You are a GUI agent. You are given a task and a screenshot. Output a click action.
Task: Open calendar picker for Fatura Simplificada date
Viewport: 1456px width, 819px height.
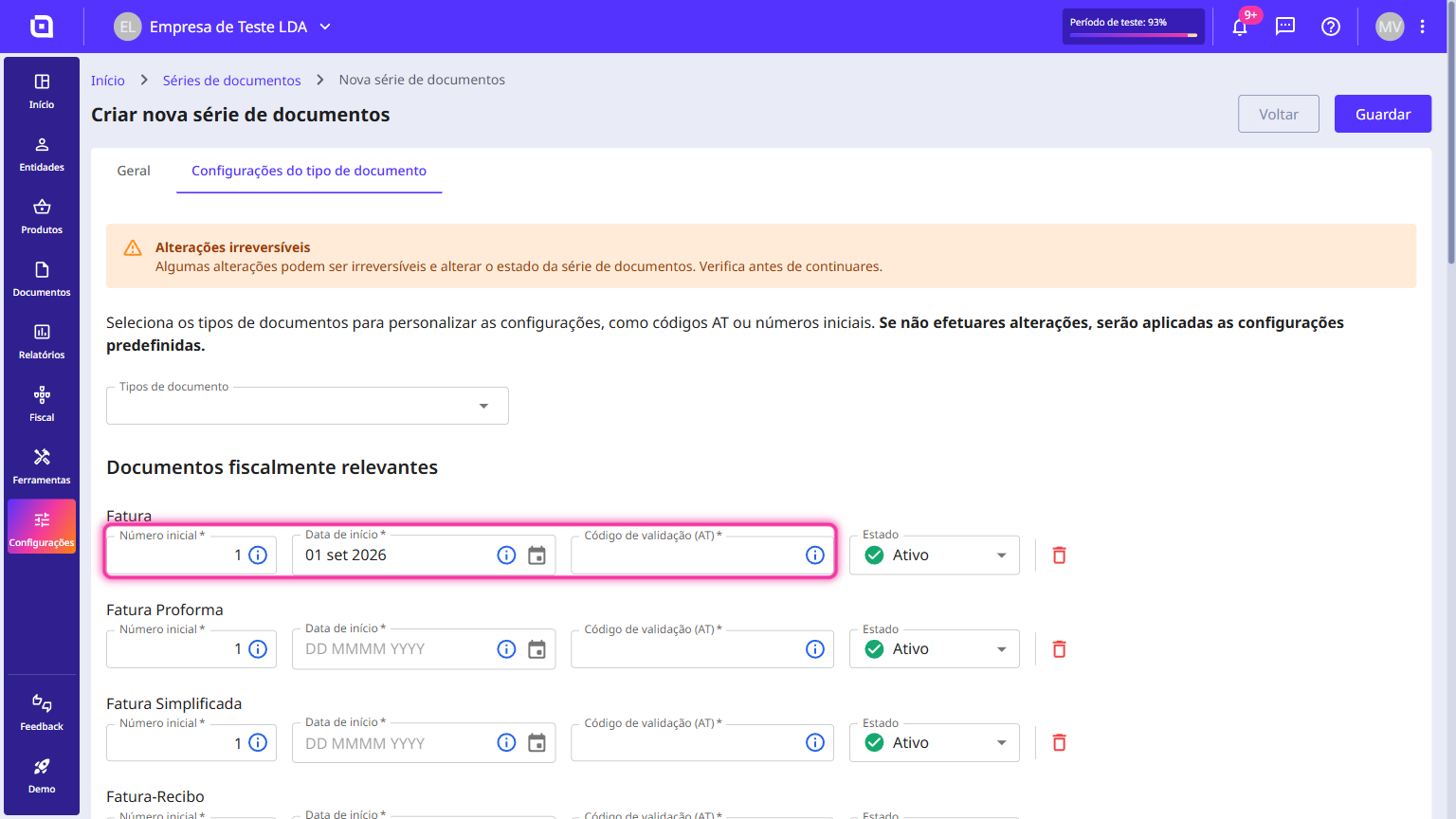click(537, 743)
